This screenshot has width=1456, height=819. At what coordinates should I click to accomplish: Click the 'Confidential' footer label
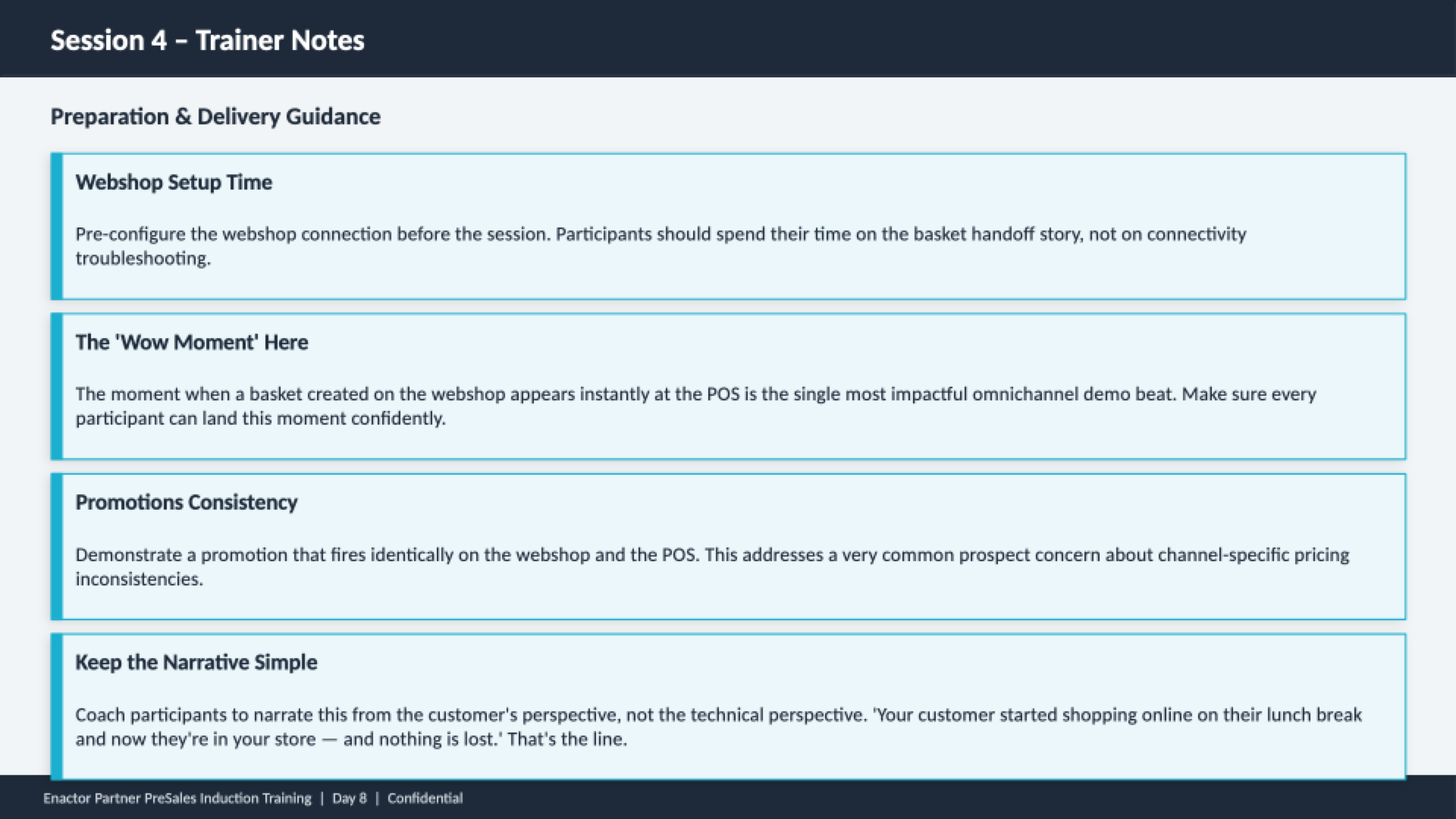[x=425, y=799]
